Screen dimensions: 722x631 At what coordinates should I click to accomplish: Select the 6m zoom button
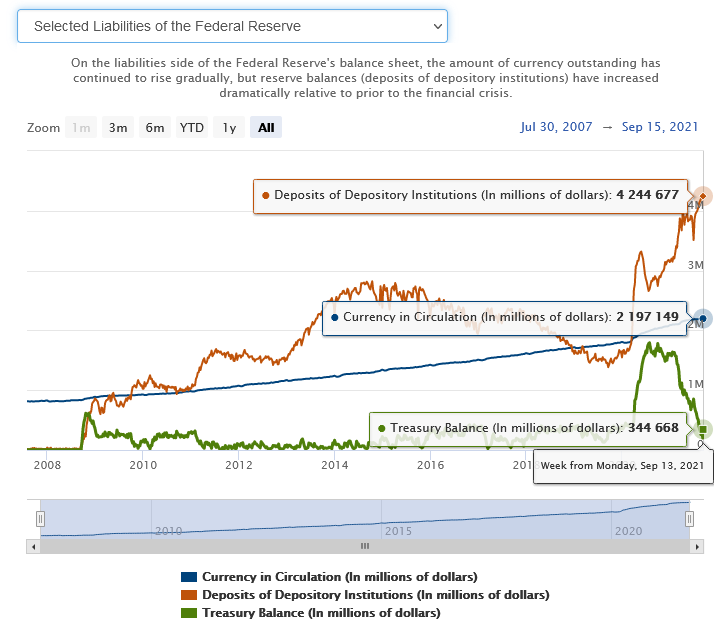155,128
